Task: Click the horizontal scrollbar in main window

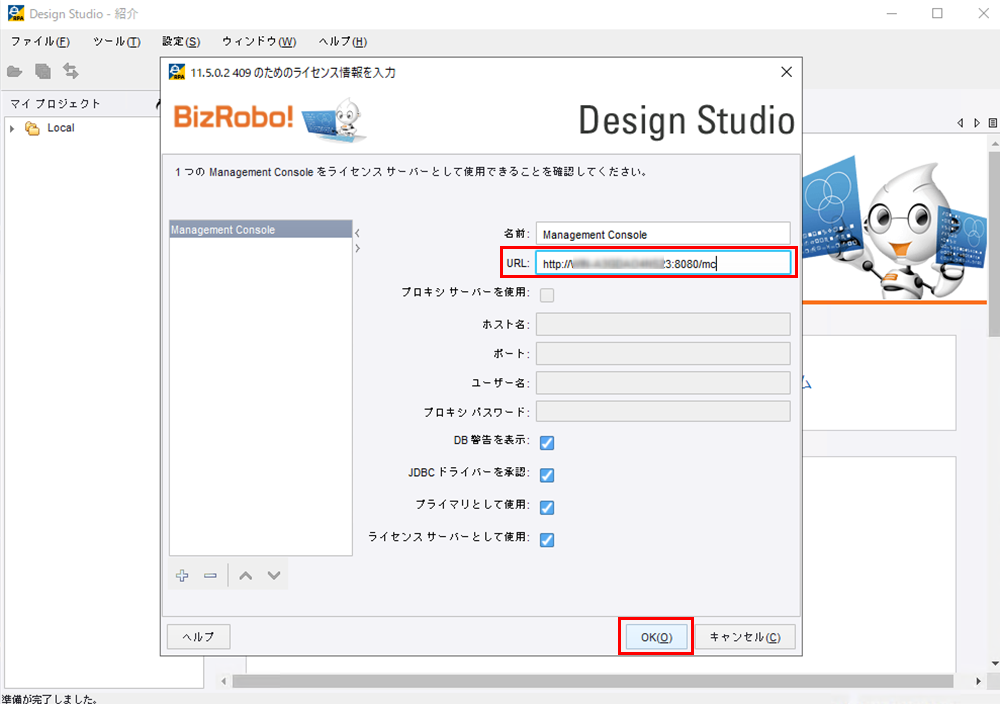Action: pos(593,681)
